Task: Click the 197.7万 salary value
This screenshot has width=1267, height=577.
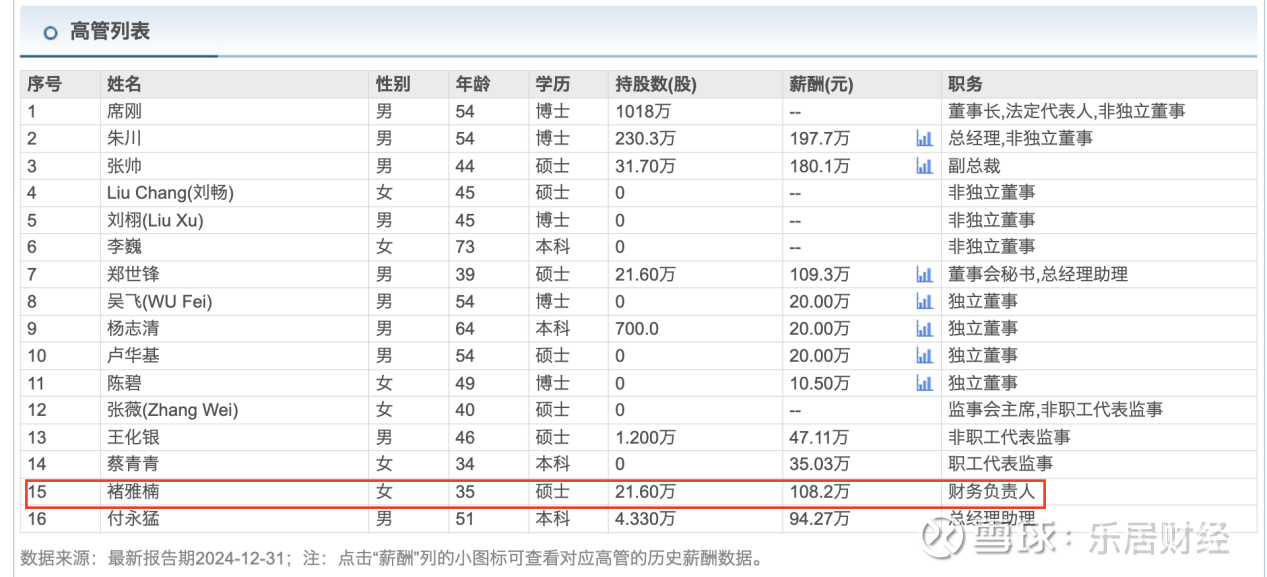Action: tap(819, 138)
